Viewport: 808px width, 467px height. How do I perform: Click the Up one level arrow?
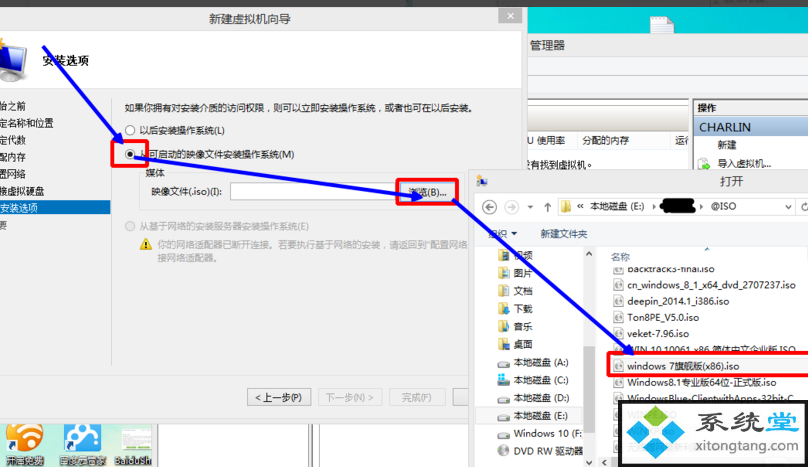[547, 207]
